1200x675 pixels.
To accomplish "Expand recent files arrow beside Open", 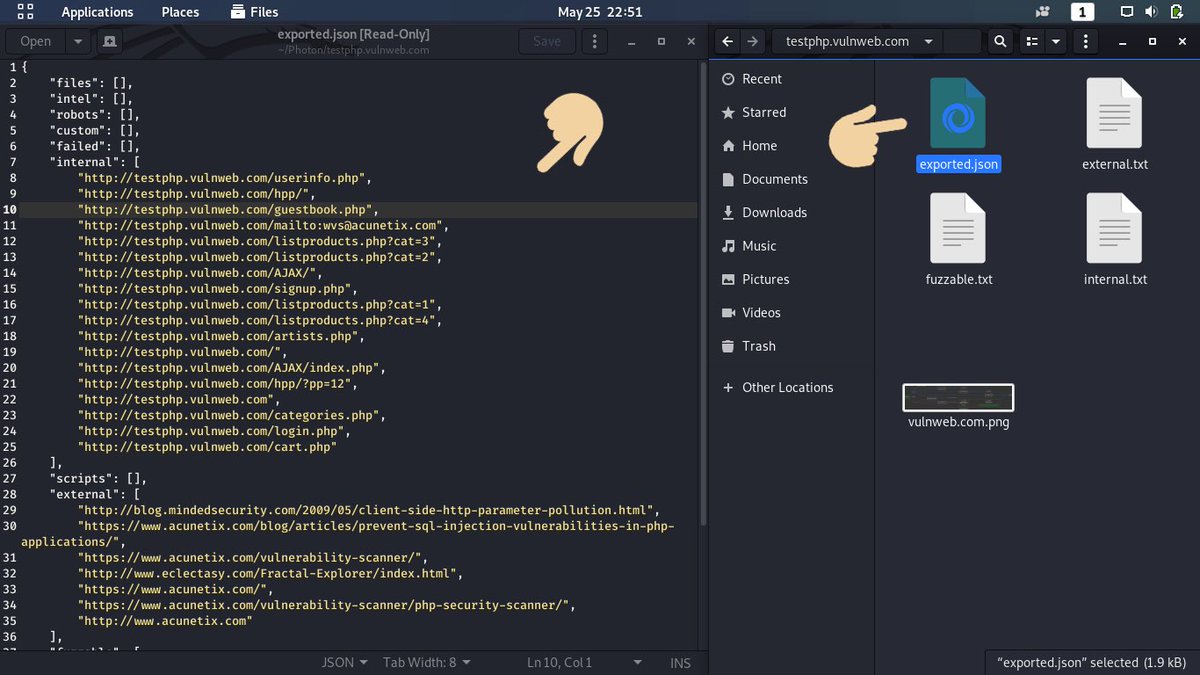I will pos(78,41).
